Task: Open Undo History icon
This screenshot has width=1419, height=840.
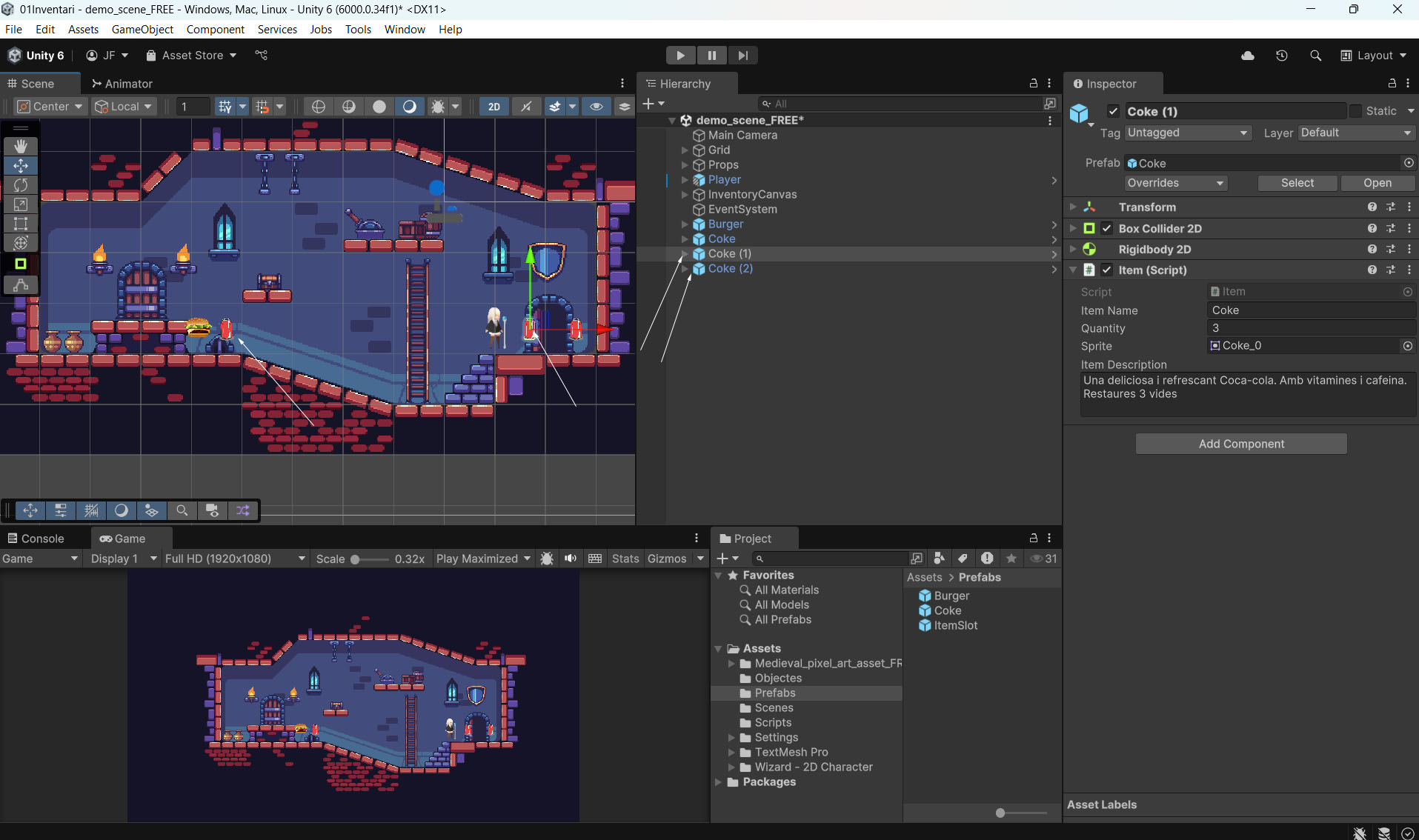Action: (1282, 56)
